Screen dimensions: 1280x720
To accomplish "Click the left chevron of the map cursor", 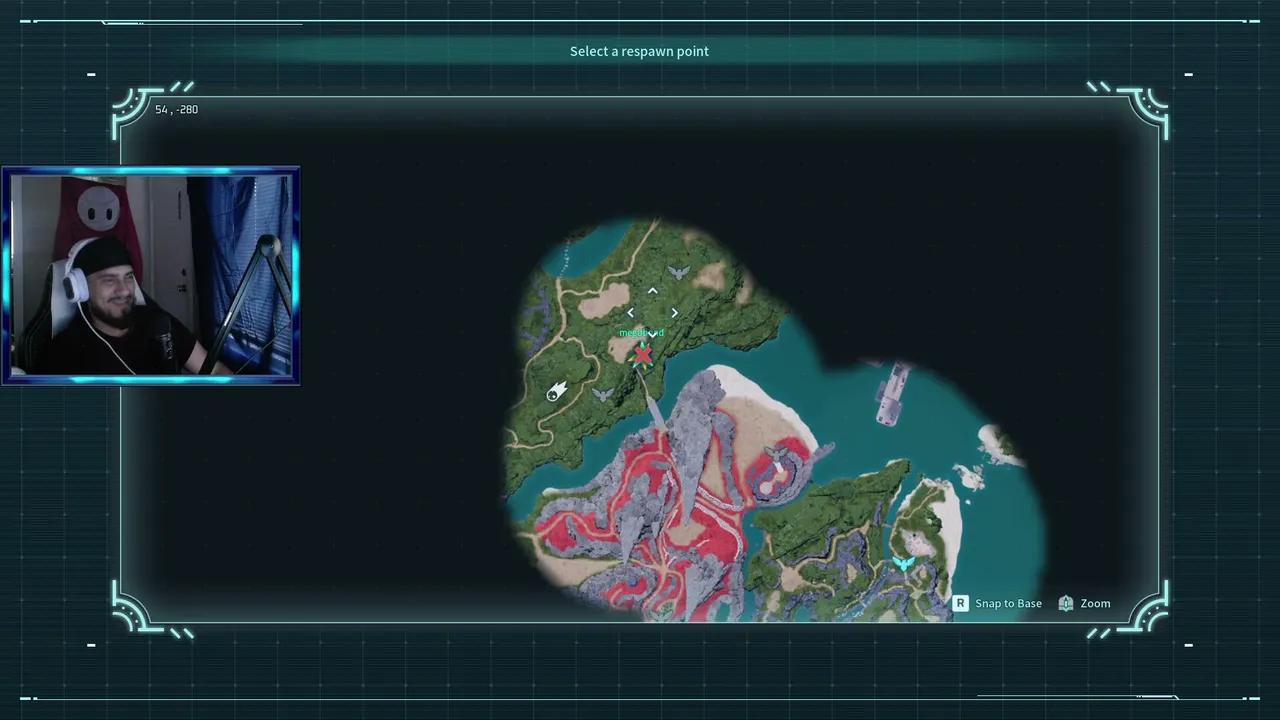I will point(630,313).
